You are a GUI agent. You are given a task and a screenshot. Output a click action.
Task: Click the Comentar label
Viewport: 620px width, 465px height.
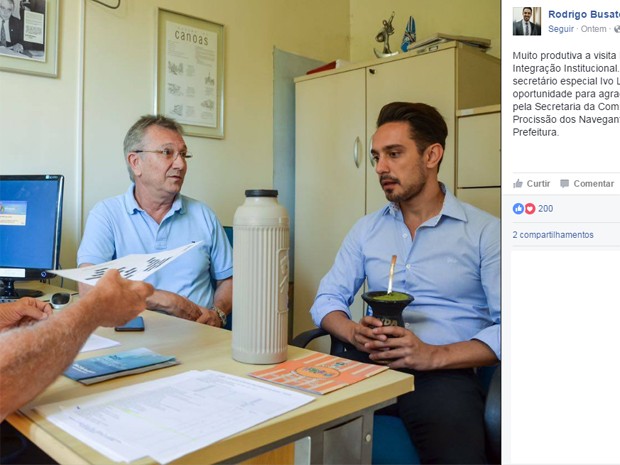click(x=594, y=183)
